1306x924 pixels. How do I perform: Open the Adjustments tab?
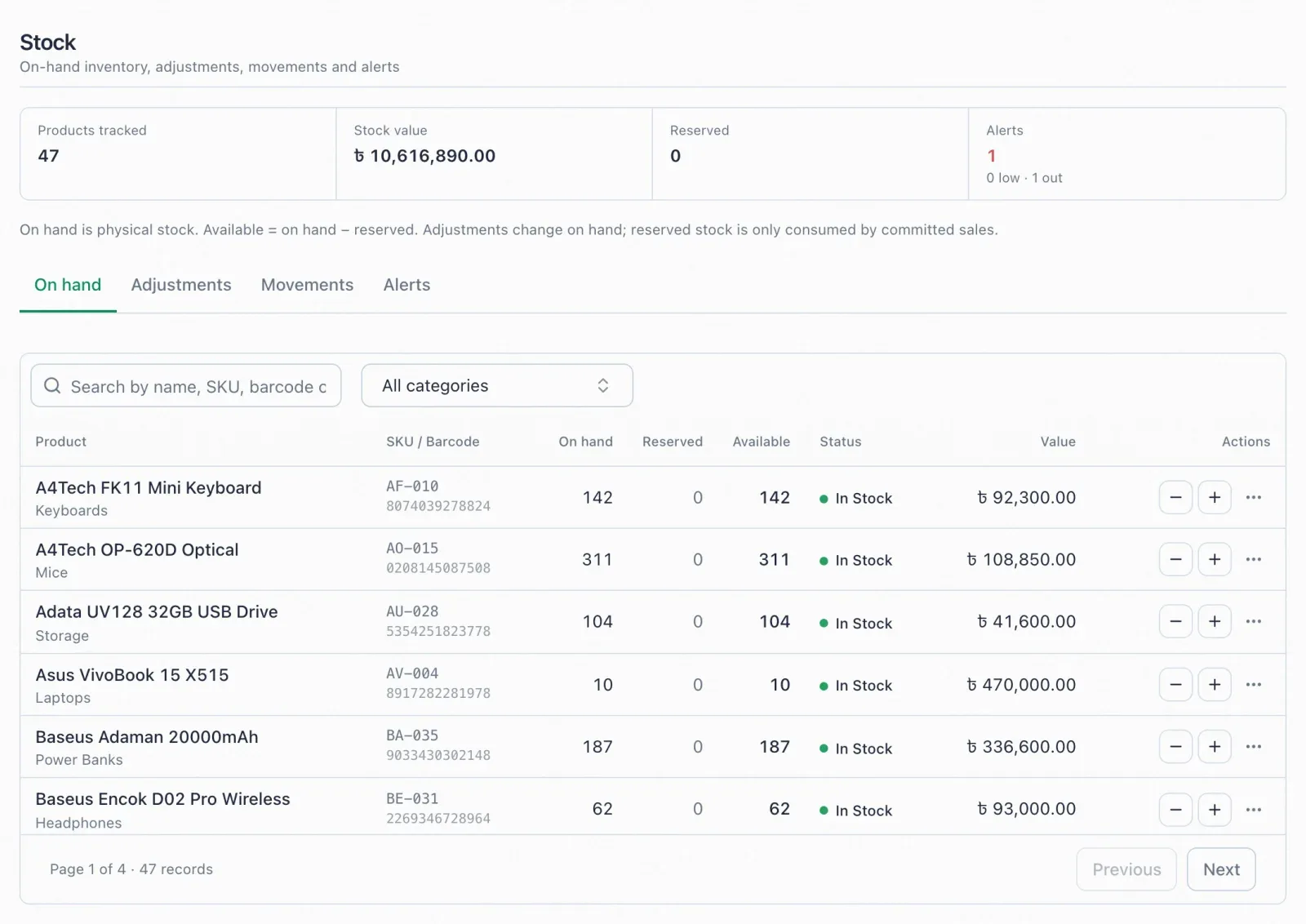(181, 285)
